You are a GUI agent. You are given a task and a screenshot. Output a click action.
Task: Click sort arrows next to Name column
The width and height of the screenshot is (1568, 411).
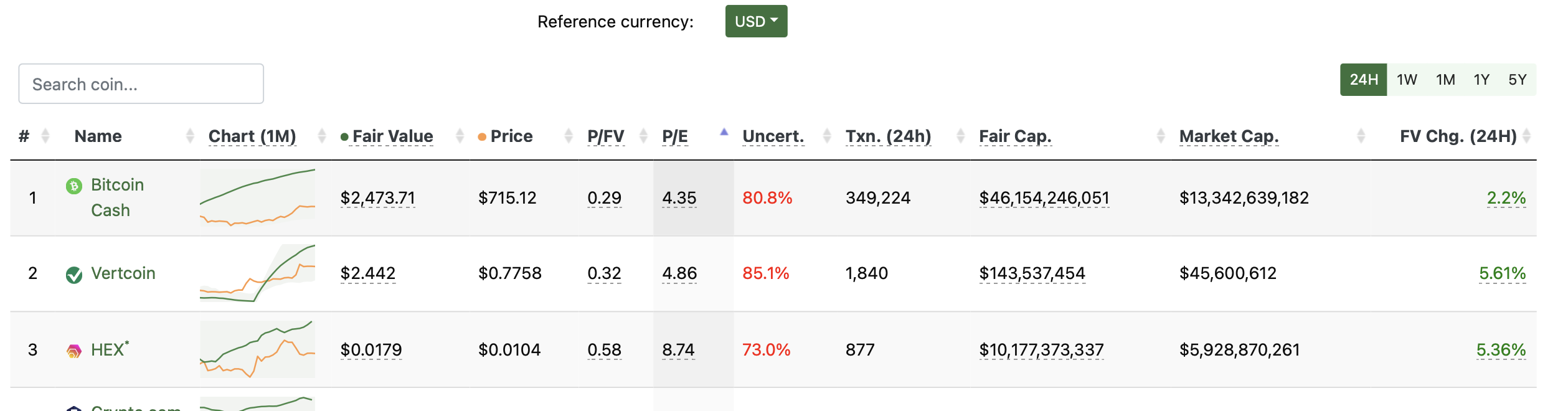(x=190, y=136)
